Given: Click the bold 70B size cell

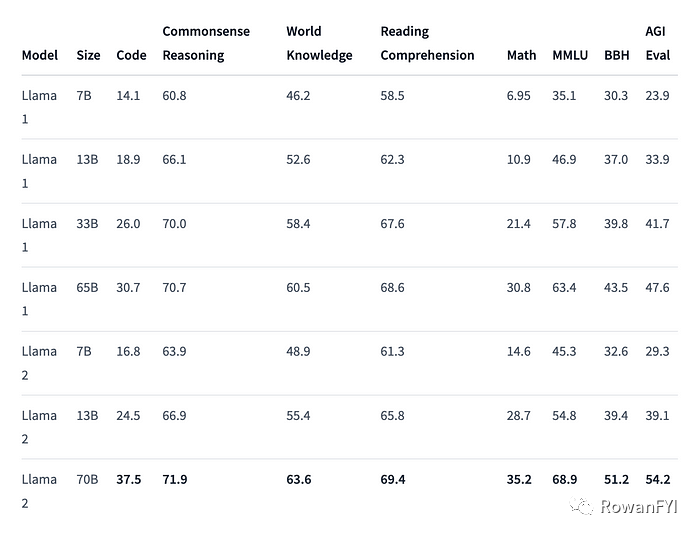Looking at the screenshot, I should [x=88, y=479].
